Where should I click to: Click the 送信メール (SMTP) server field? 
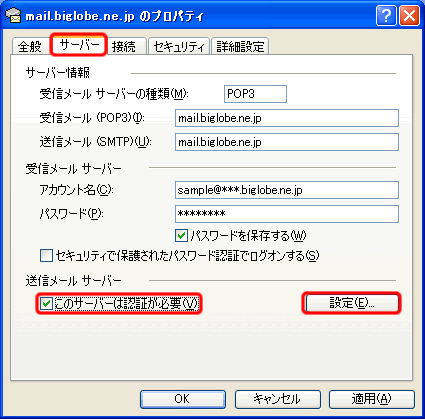(x=287, y=142)
